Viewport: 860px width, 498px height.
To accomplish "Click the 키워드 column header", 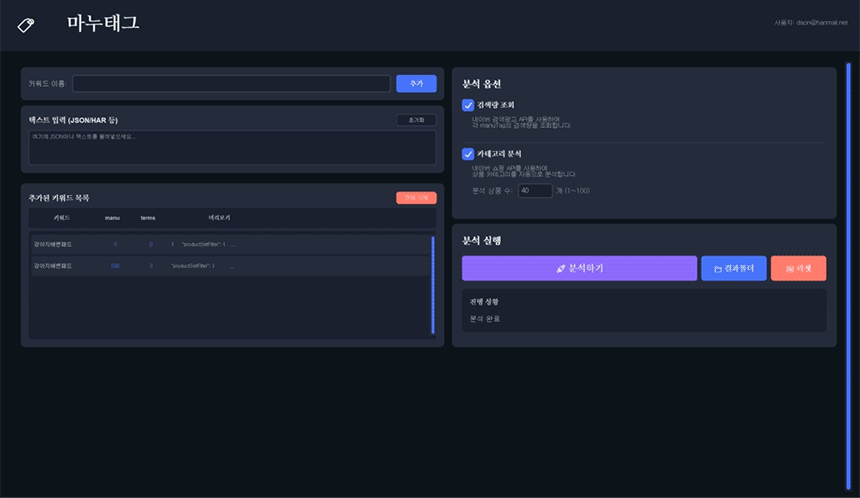I will [62, 217].
